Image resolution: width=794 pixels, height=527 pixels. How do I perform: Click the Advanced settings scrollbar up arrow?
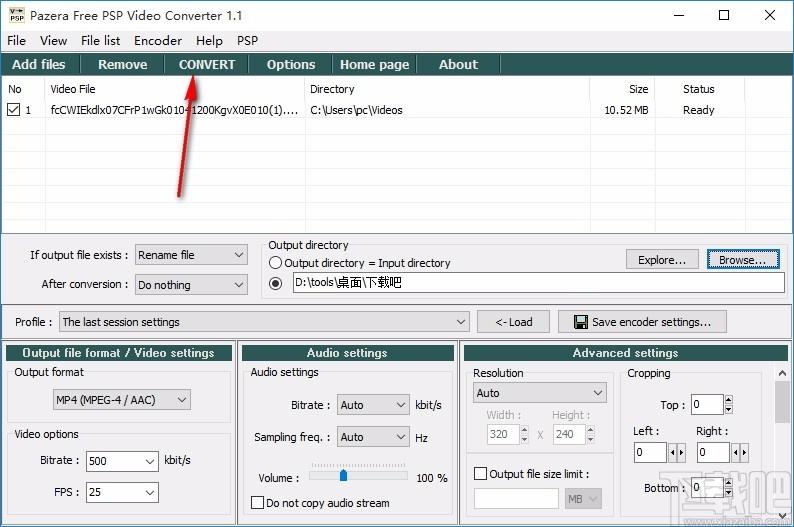click(x=782, y=374)
